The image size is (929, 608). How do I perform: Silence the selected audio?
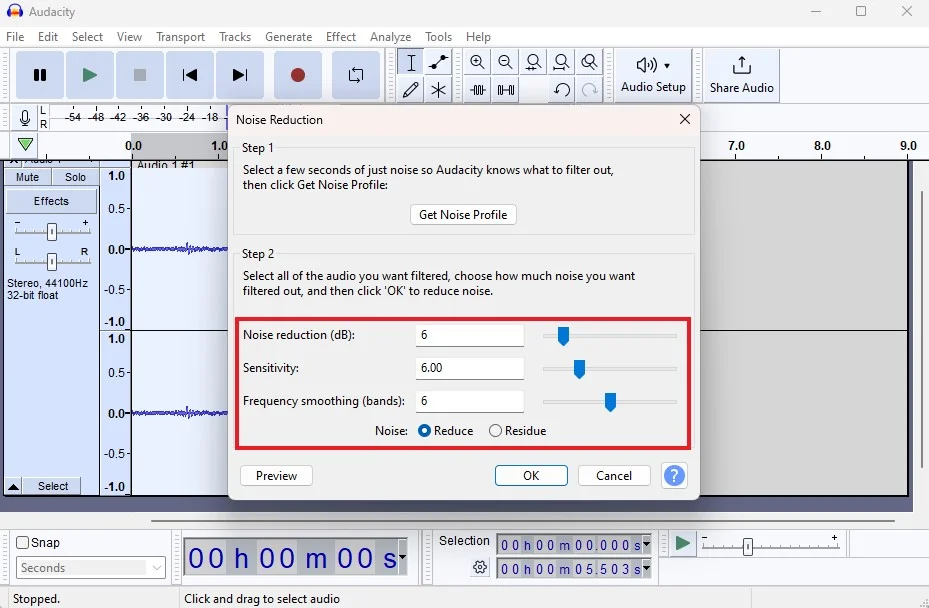pyautogui.click(x=505, y=89)
